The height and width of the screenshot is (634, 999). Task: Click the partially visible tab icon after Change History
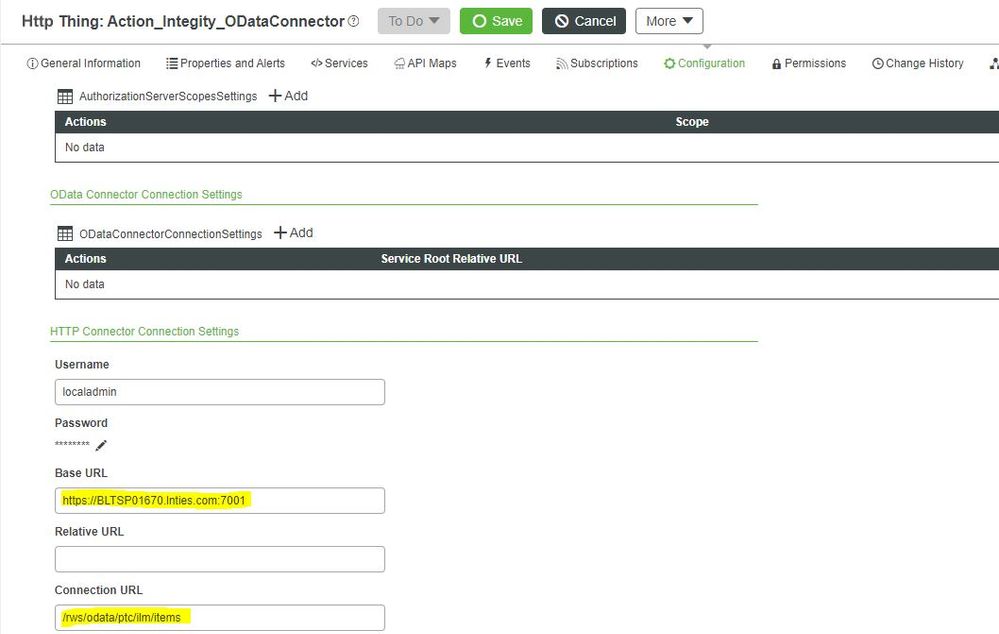pyautogui.click(x=994, y=63)
